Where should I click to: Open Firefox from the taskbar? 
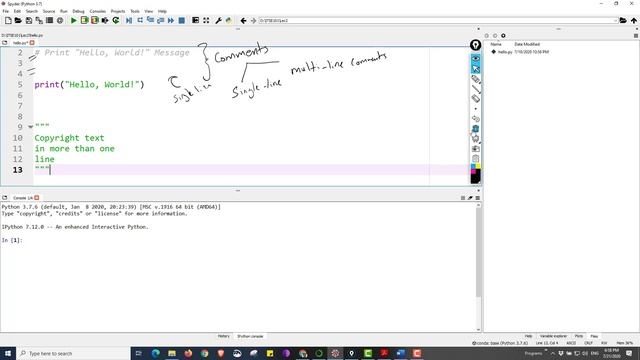click(x=188, y=353)
